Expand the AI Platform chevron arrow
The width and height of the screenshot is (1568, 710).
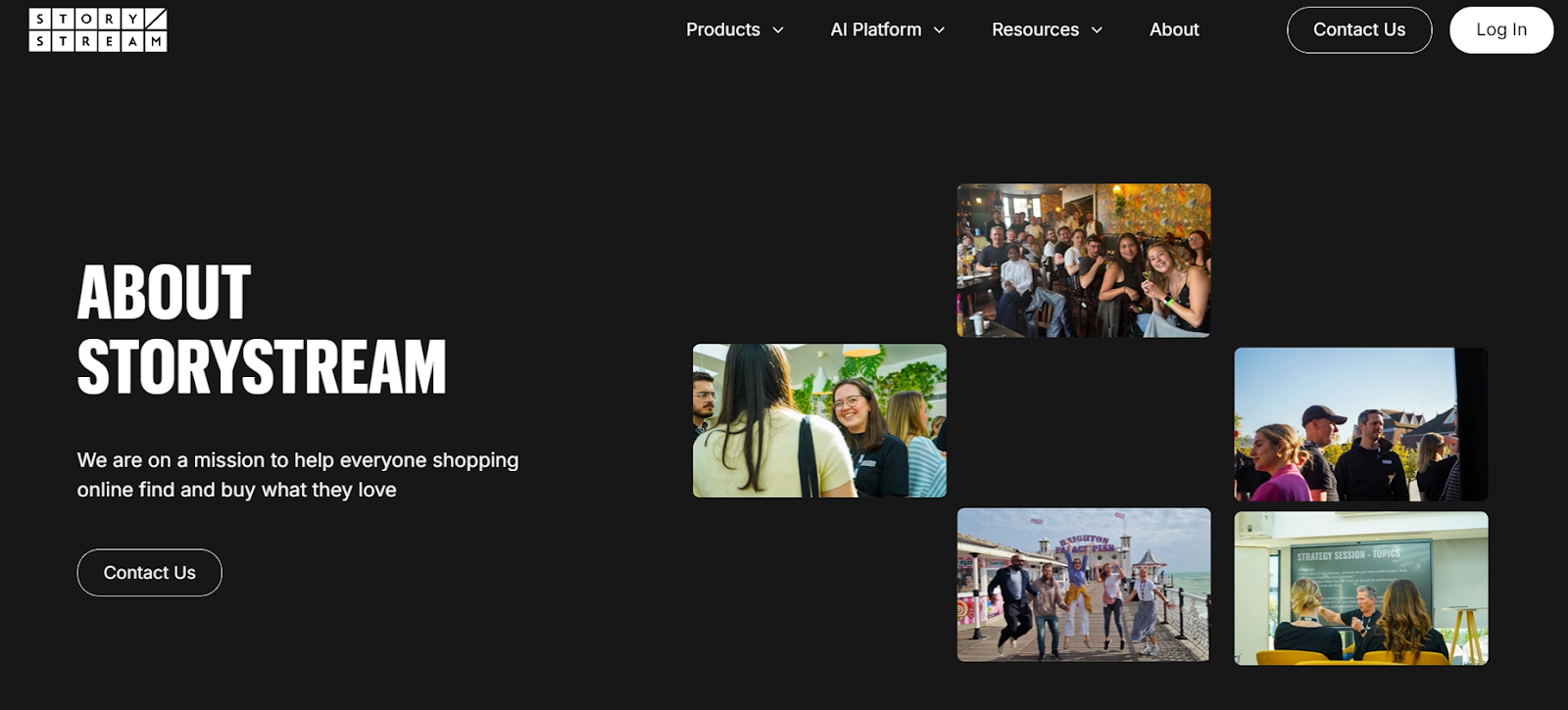pyautogui.click(x=939, y=30)
